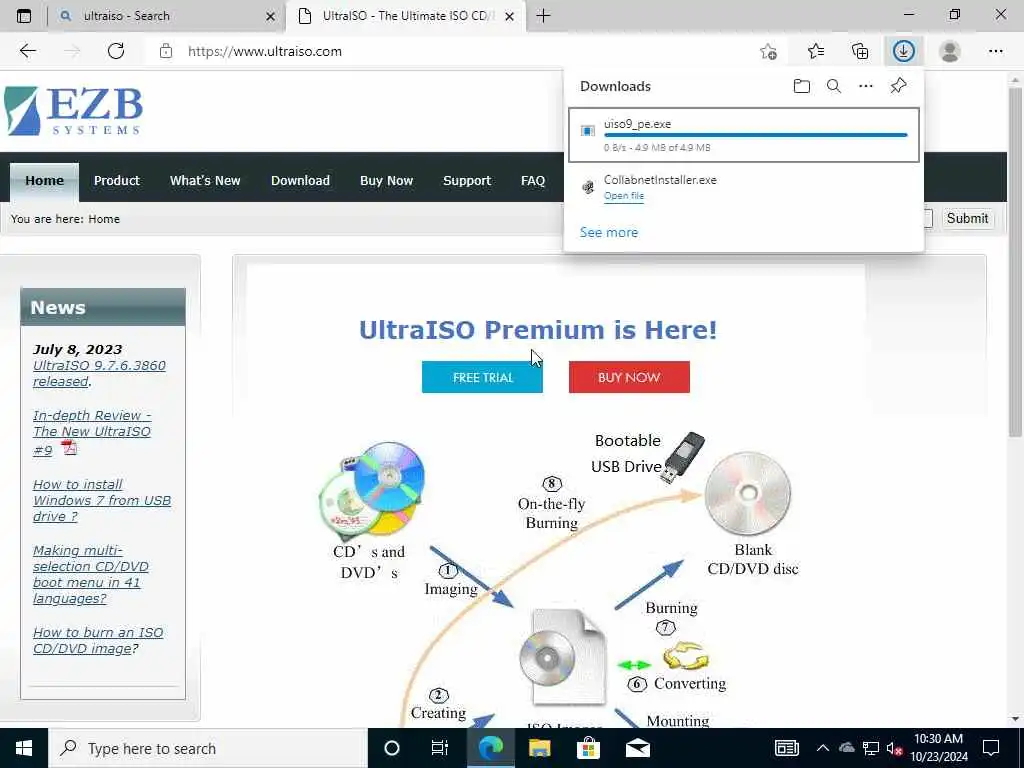This screenshot has height=768, width=1024.
Task: Open Task View on the taskbar
Action: point(440,748)
